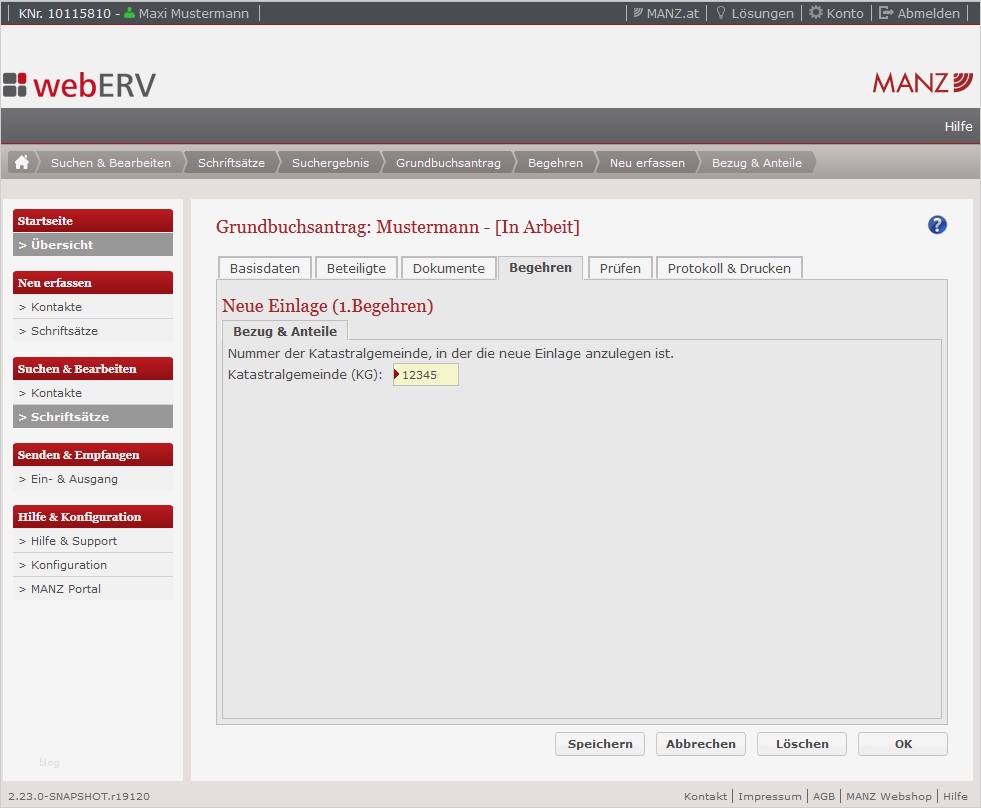Click the MANZ logo at top right
The height and width of the screenshot is (808, 981).
point(922,83)
